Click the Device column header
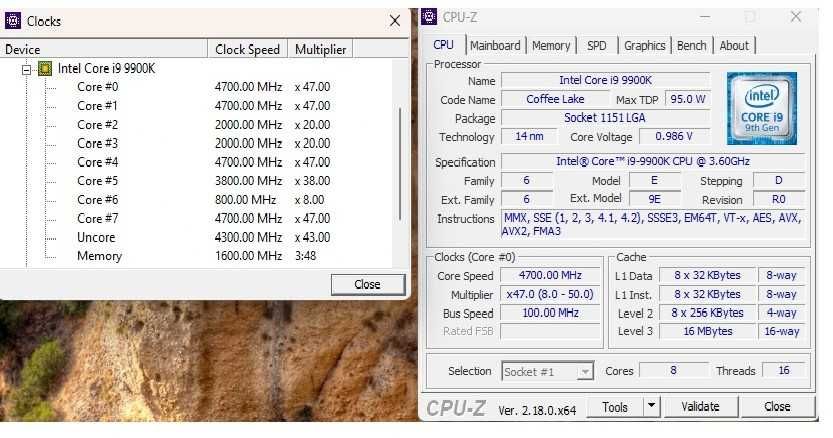Viewport: 833px width, 438px height. click(x=104, y=49)
